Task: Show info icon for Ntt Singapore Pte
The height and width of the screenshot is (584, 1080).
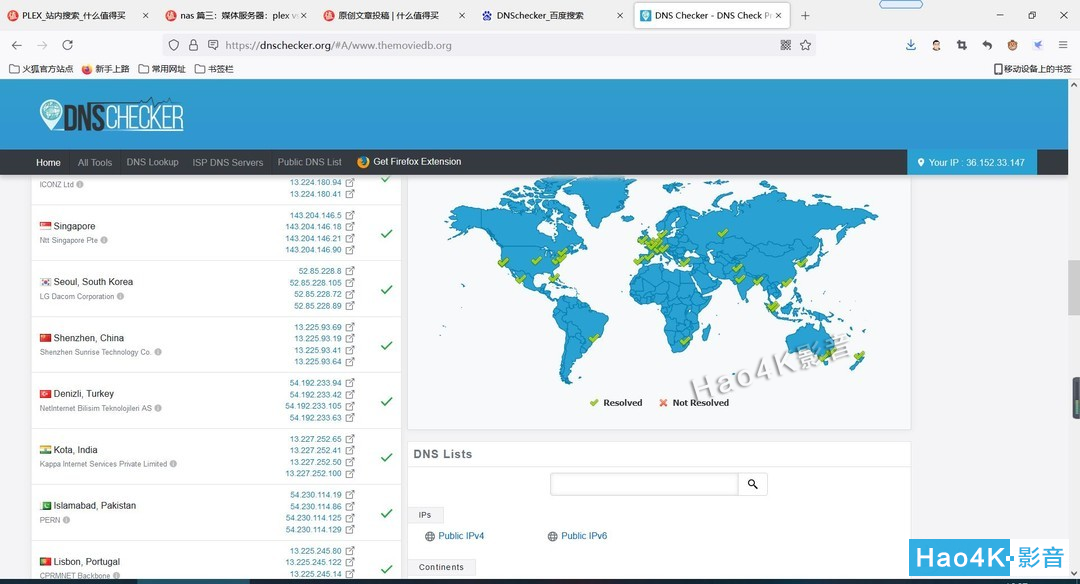Action: point(104,240)
